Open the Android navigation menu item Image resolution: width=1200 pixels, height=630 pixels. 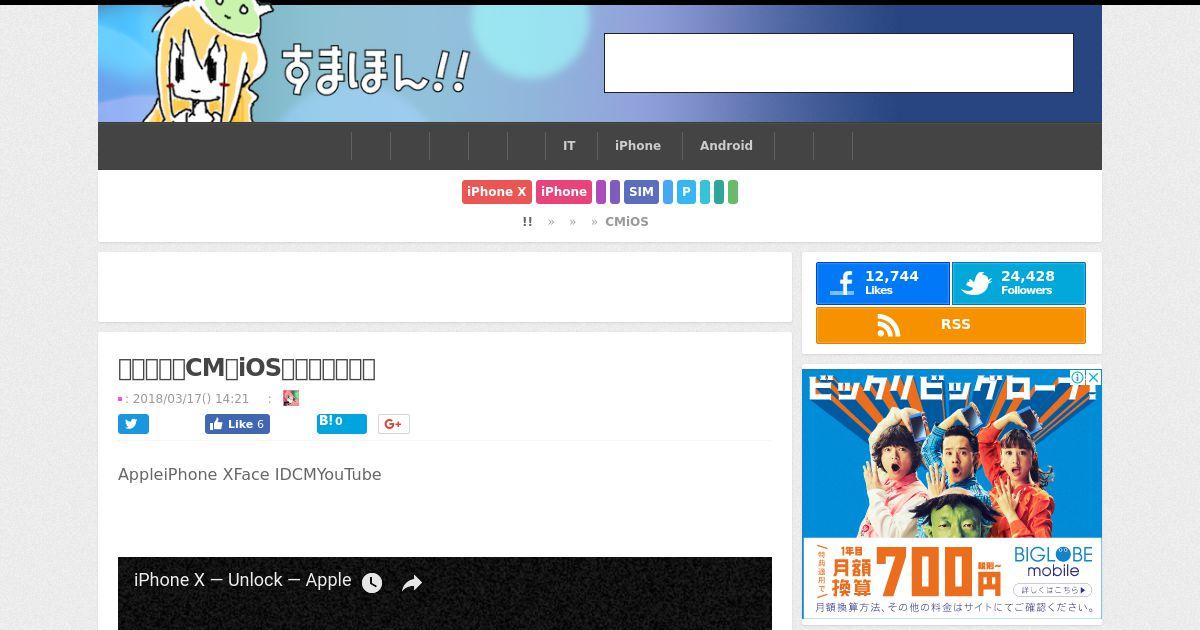(x=726, y=146)
